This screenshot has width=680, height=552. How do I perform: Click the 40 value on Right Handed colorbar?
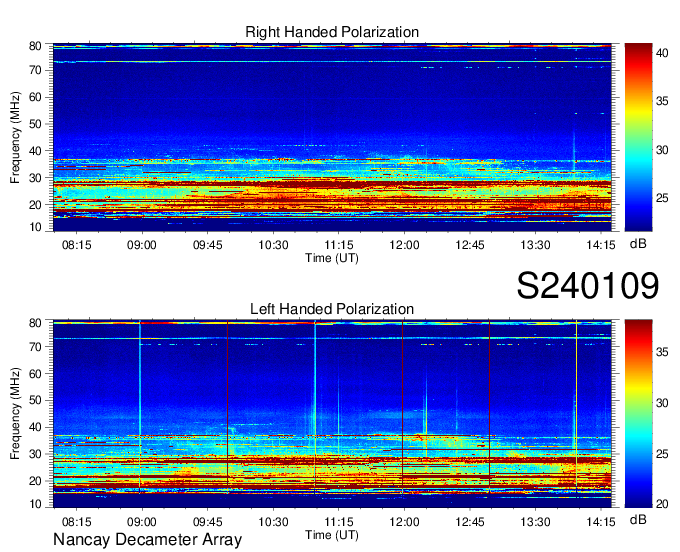(x=662, y=53)
